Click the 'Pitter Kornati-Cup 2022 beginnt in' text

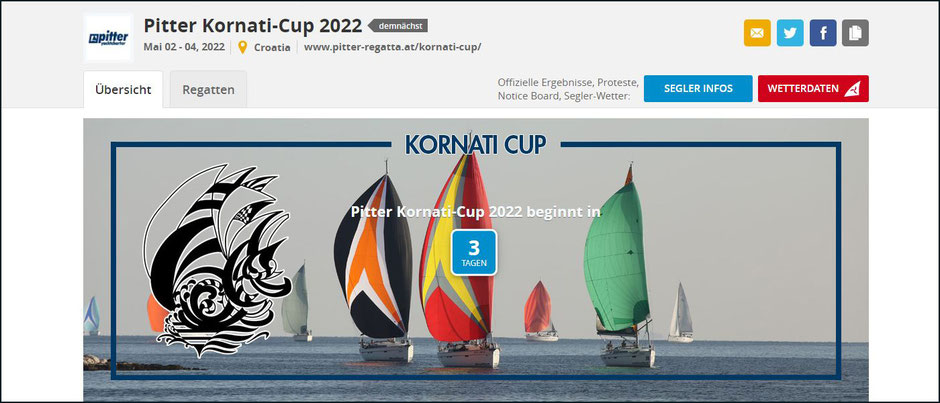[x=475, y=212]
